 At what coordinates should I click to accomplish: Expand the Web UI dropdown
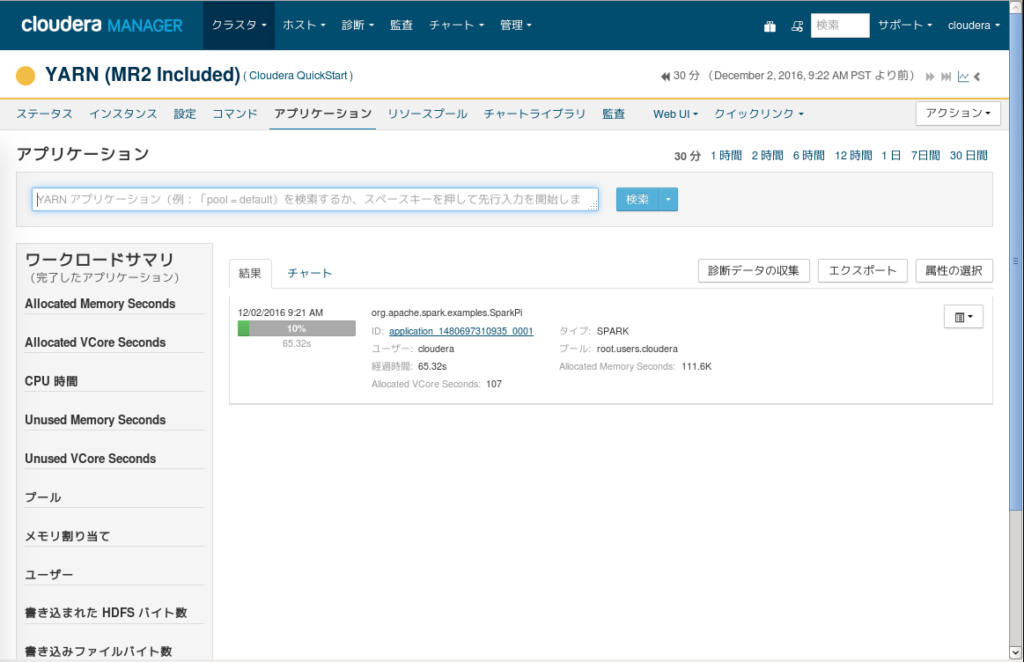tap(675, 114)
